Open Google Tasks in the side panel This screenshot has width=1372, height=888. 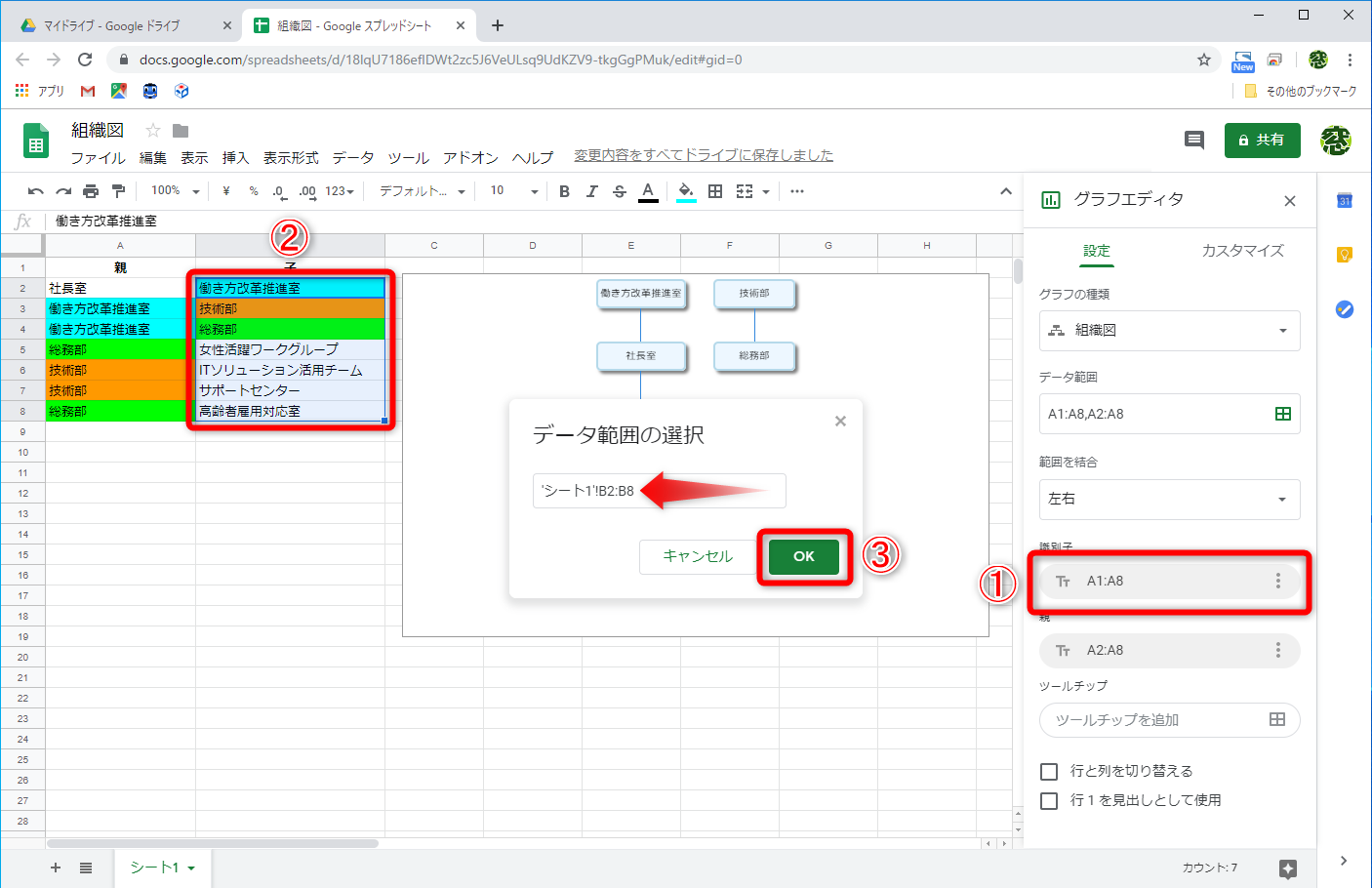[x=1345, y=309]
